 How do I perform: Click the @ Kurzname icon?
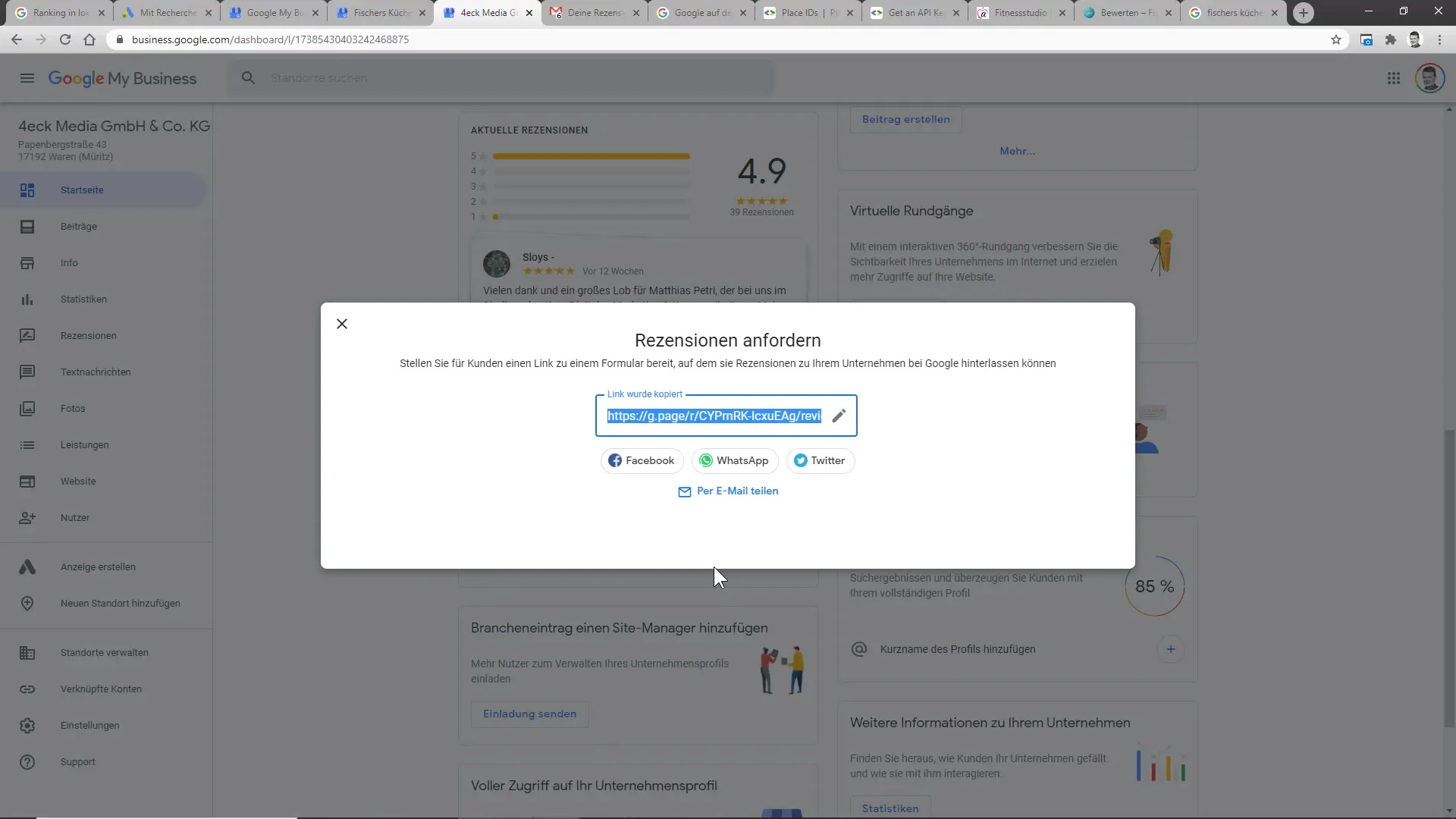coord(858,649)
